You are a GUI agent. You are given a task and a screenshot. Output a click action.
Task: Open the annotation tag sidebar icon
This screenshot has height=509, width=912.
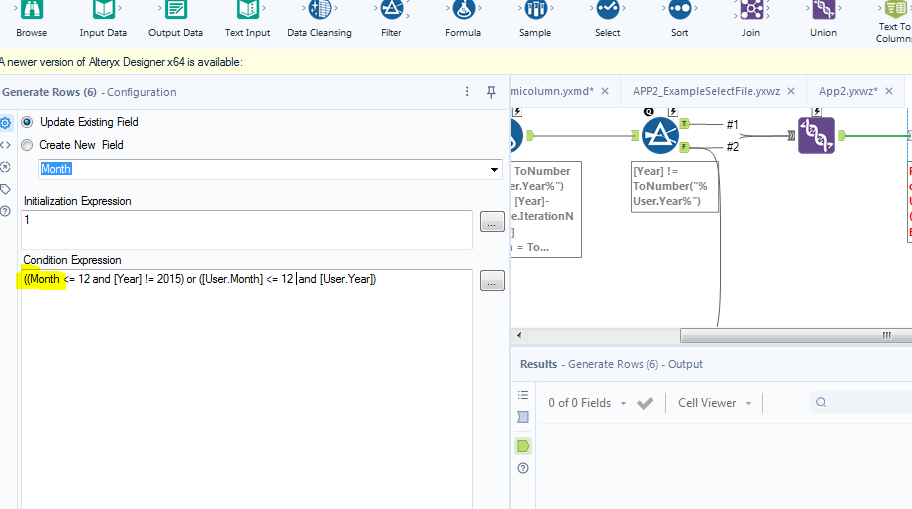(6, 189)
